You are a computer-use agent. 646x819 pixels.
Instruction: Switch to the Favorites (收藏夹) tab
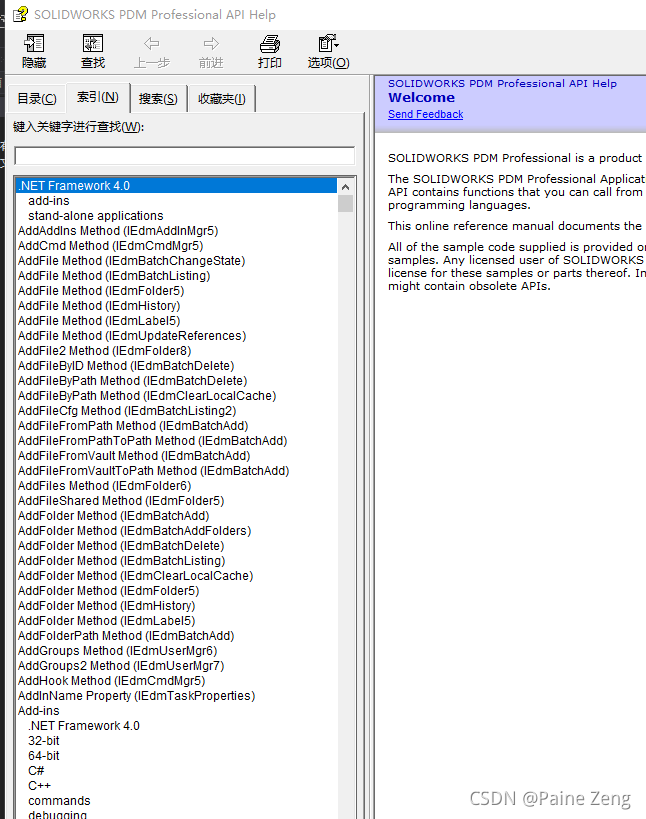221,99
